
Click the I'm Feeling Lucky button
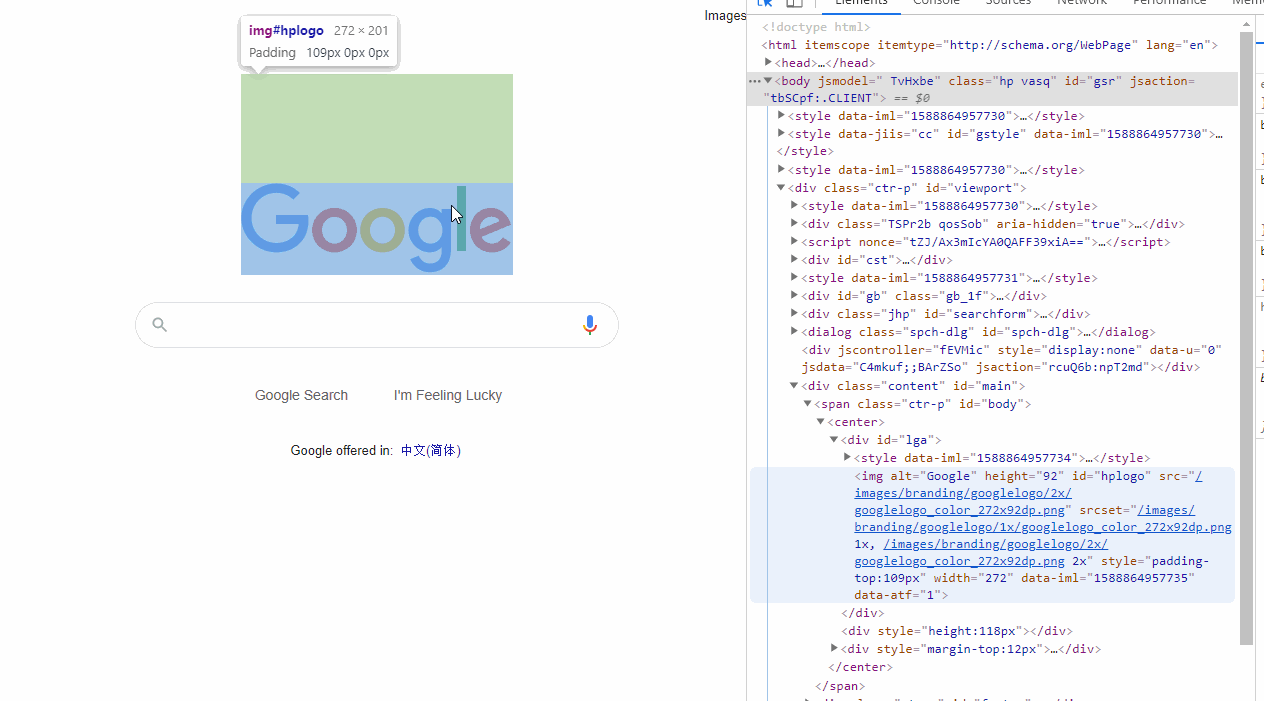pos(448,395)
